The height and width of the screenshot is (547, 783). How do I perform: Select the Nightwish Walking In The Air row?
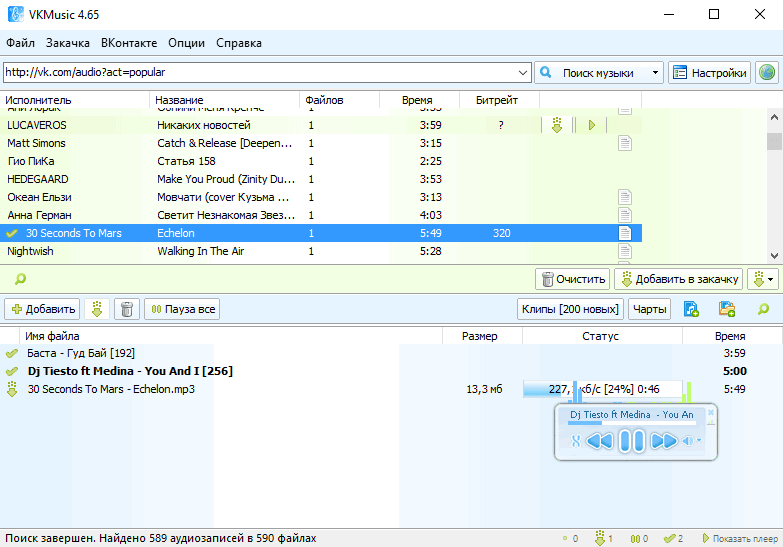(321, 251)
